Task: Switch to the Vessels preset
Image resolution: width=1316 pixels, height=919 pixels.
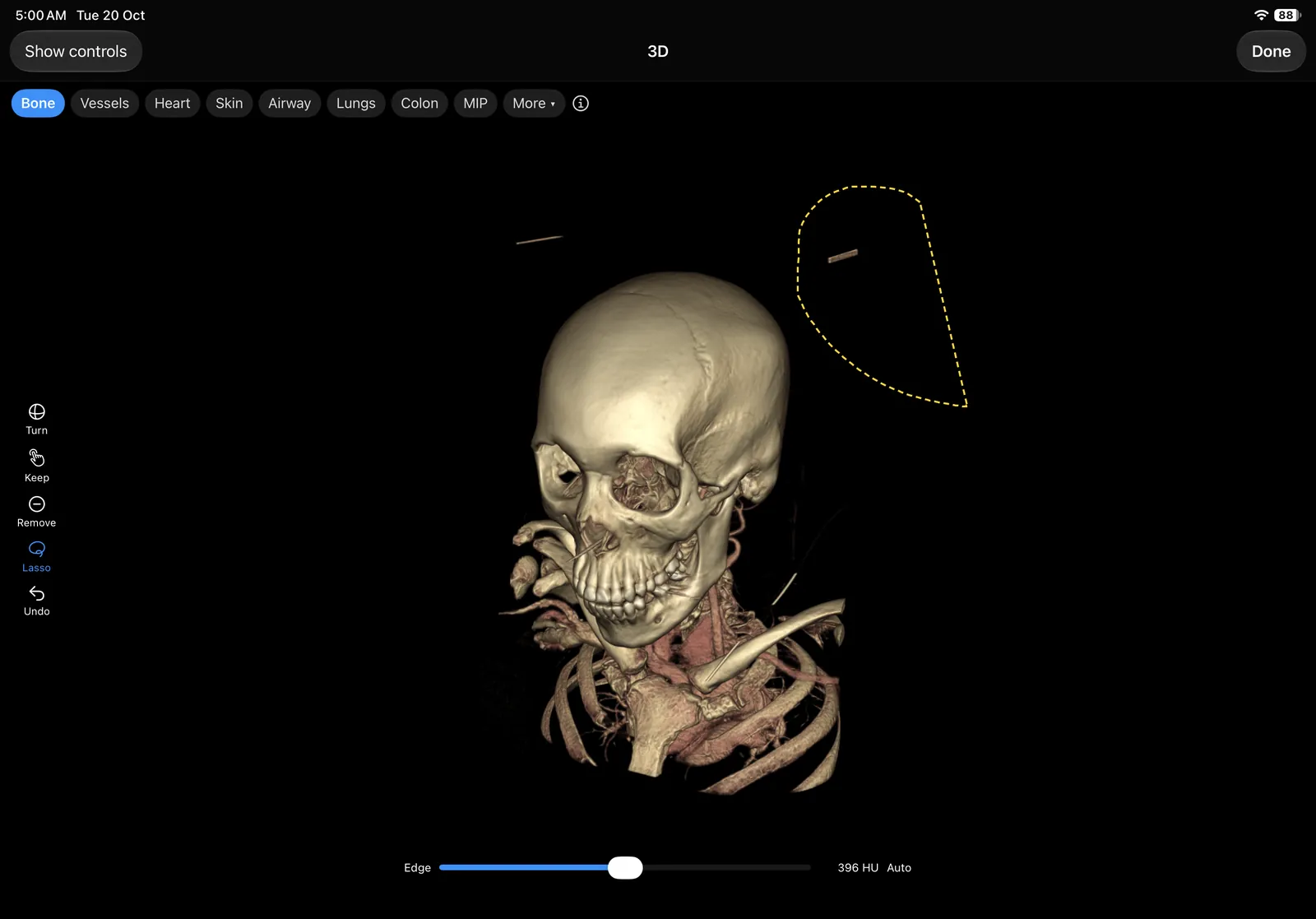Action: [x=104, y=103]
